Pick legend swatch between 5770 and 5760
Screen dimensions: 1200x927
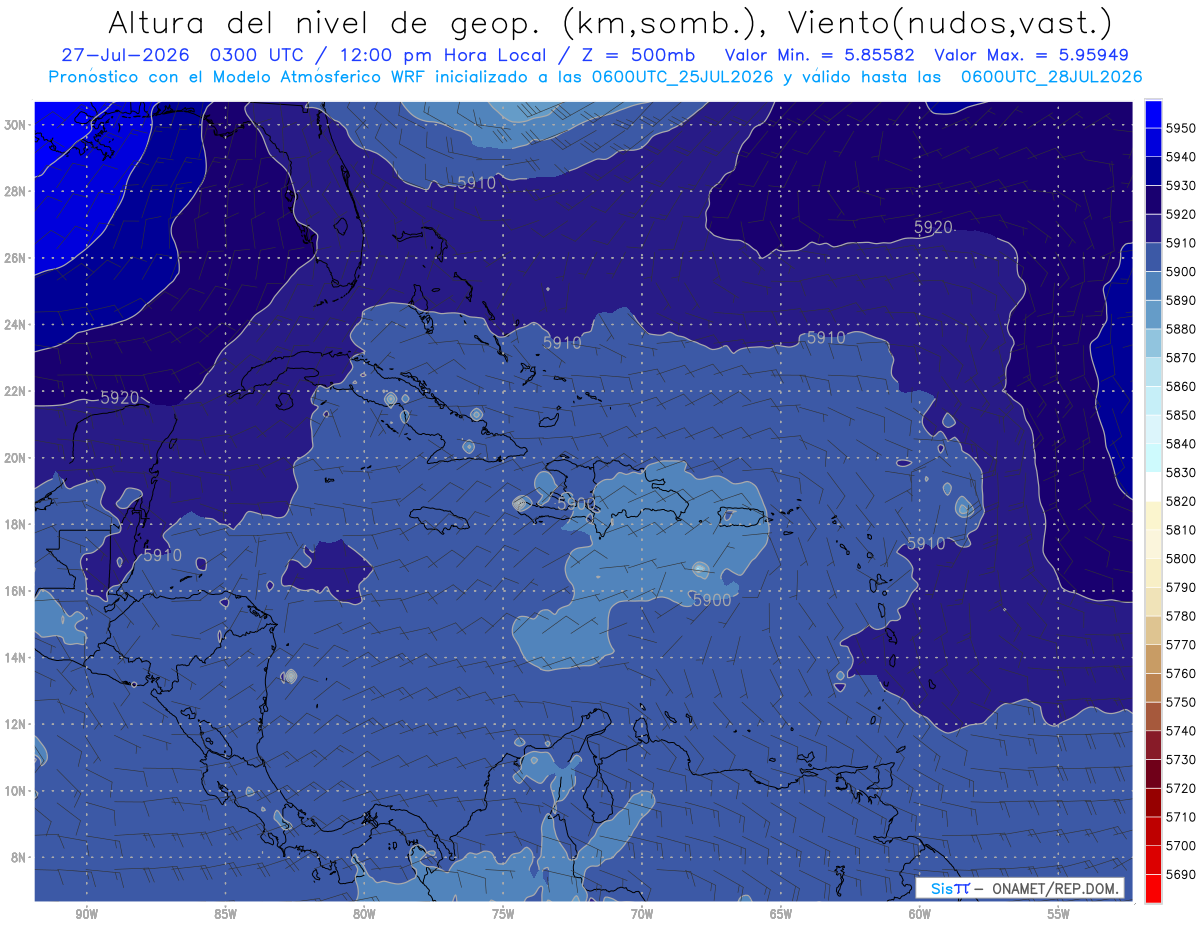(x=1153, y=659)
